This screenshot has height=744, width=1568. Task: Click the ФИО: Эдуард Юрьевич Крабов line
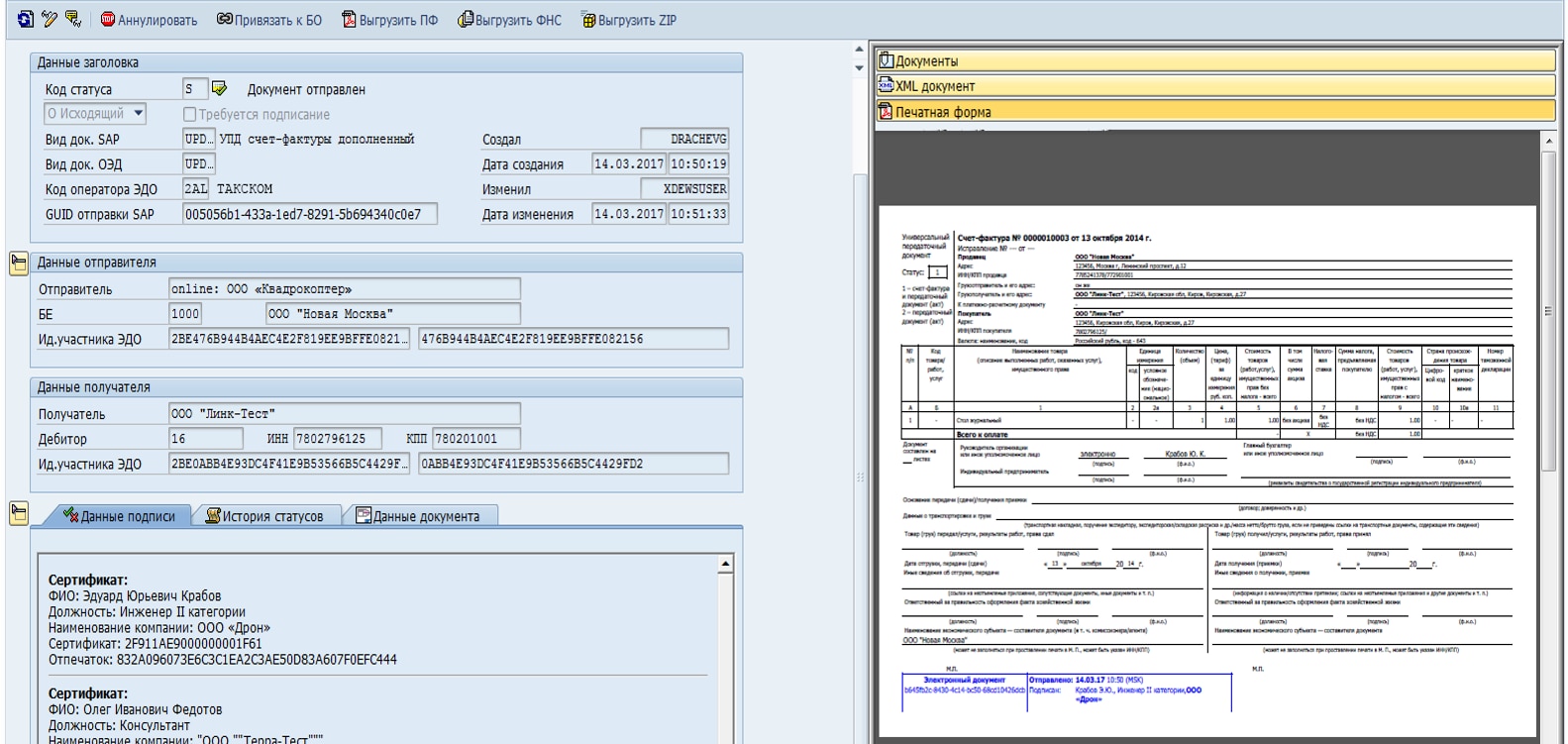(135, 596)
